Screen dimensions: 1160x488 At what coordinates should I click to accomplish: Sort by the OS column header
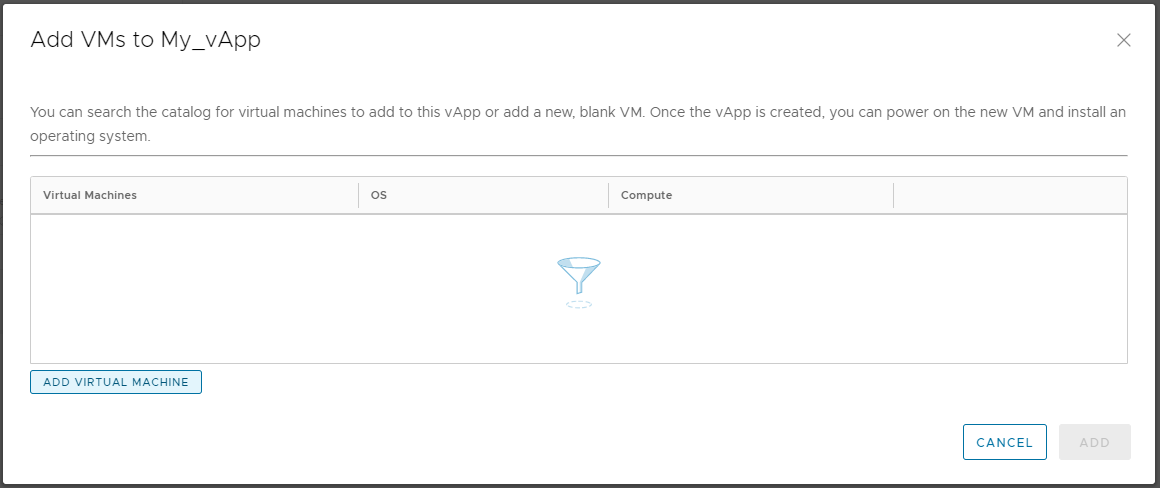coord(379,195)
